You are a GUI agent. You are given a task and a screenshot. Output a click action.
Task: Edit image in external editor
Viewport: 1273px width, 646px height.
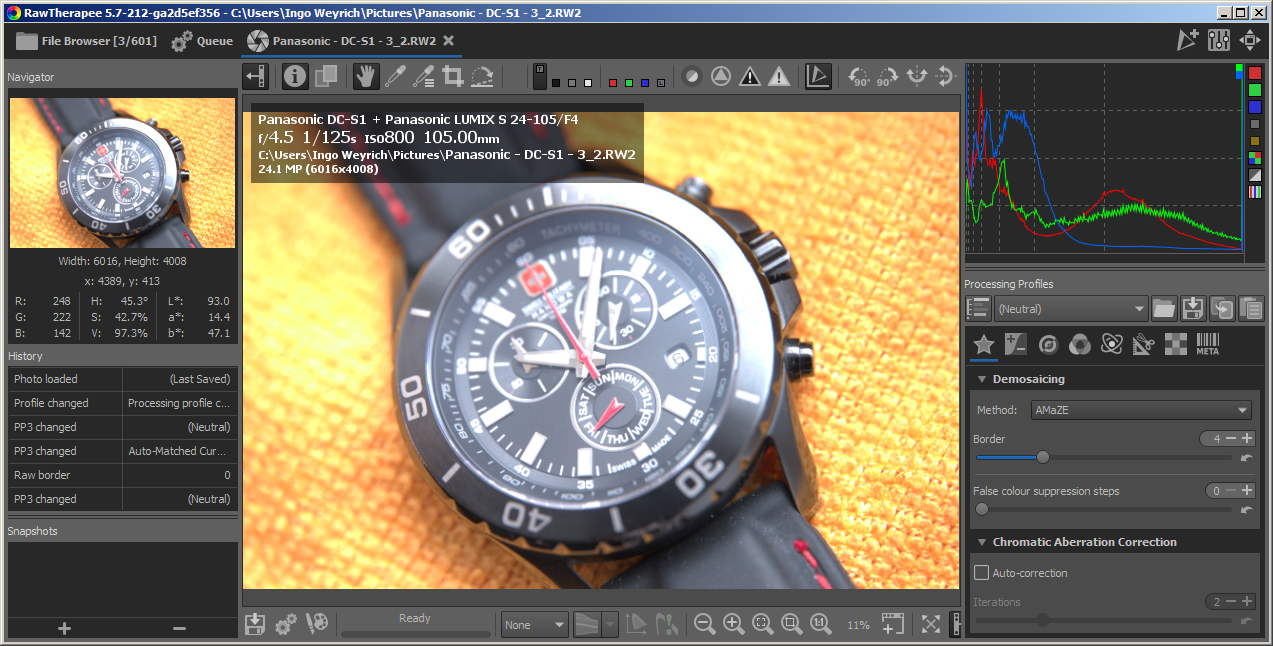click(317, 624)
